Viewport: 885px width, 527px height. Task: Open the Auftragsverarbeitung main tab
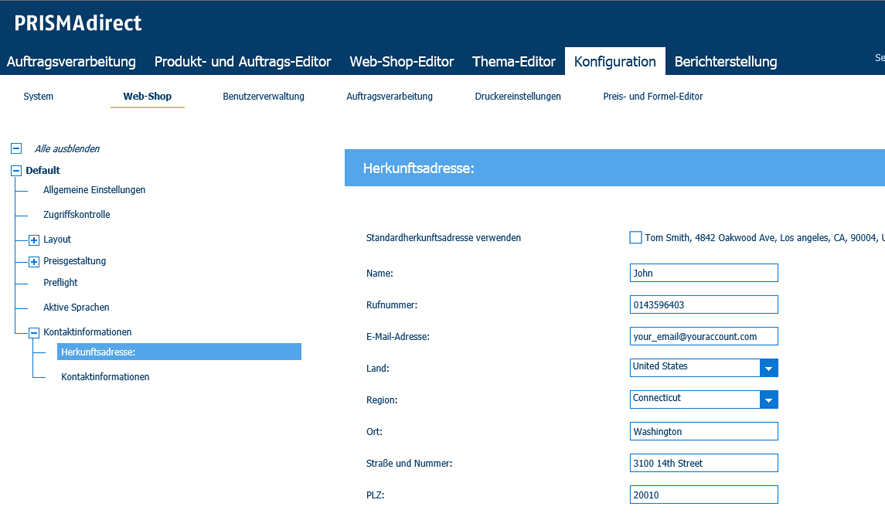[x=71, y=62]
